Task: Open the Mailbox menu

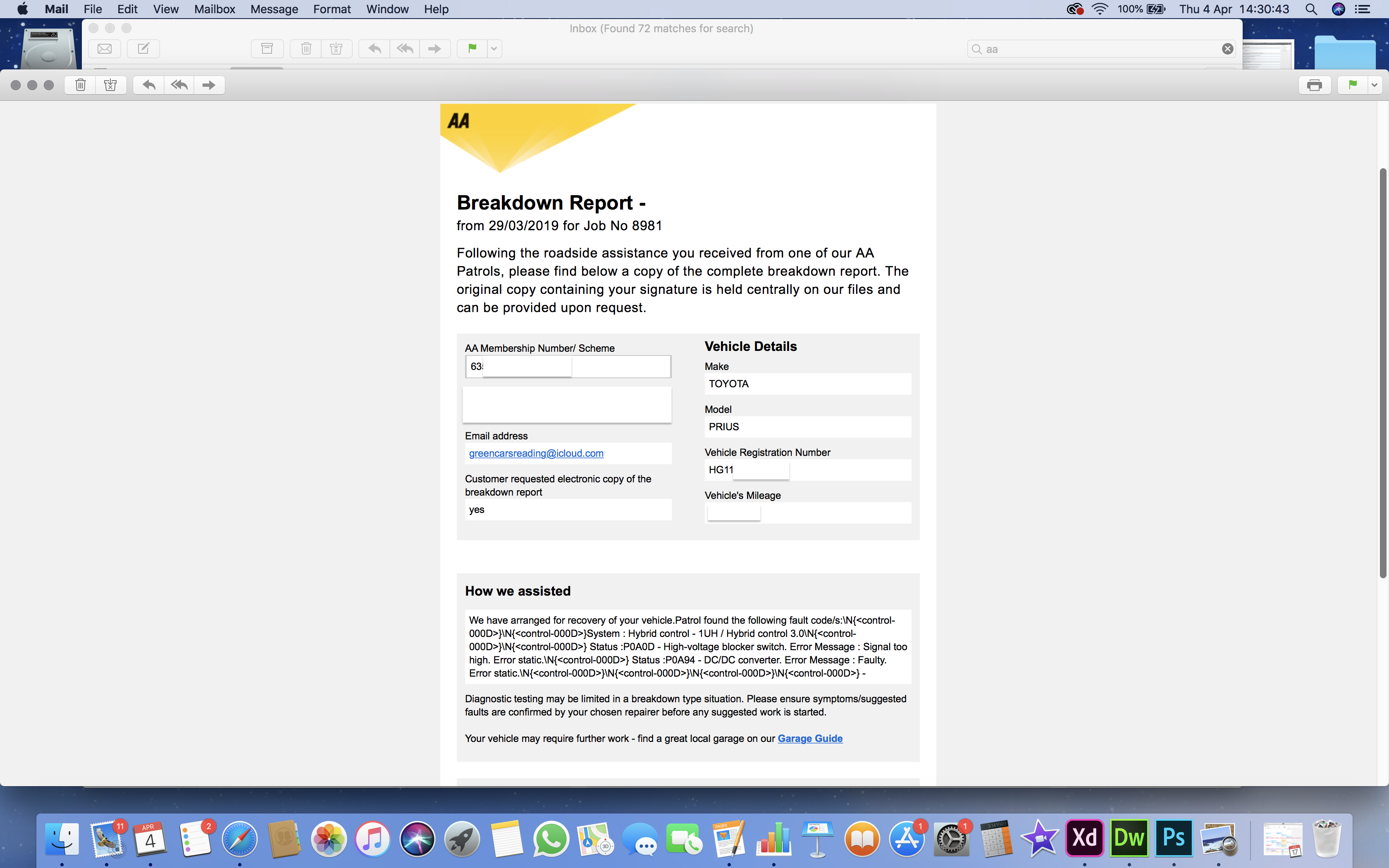Action: coord(215,9)
